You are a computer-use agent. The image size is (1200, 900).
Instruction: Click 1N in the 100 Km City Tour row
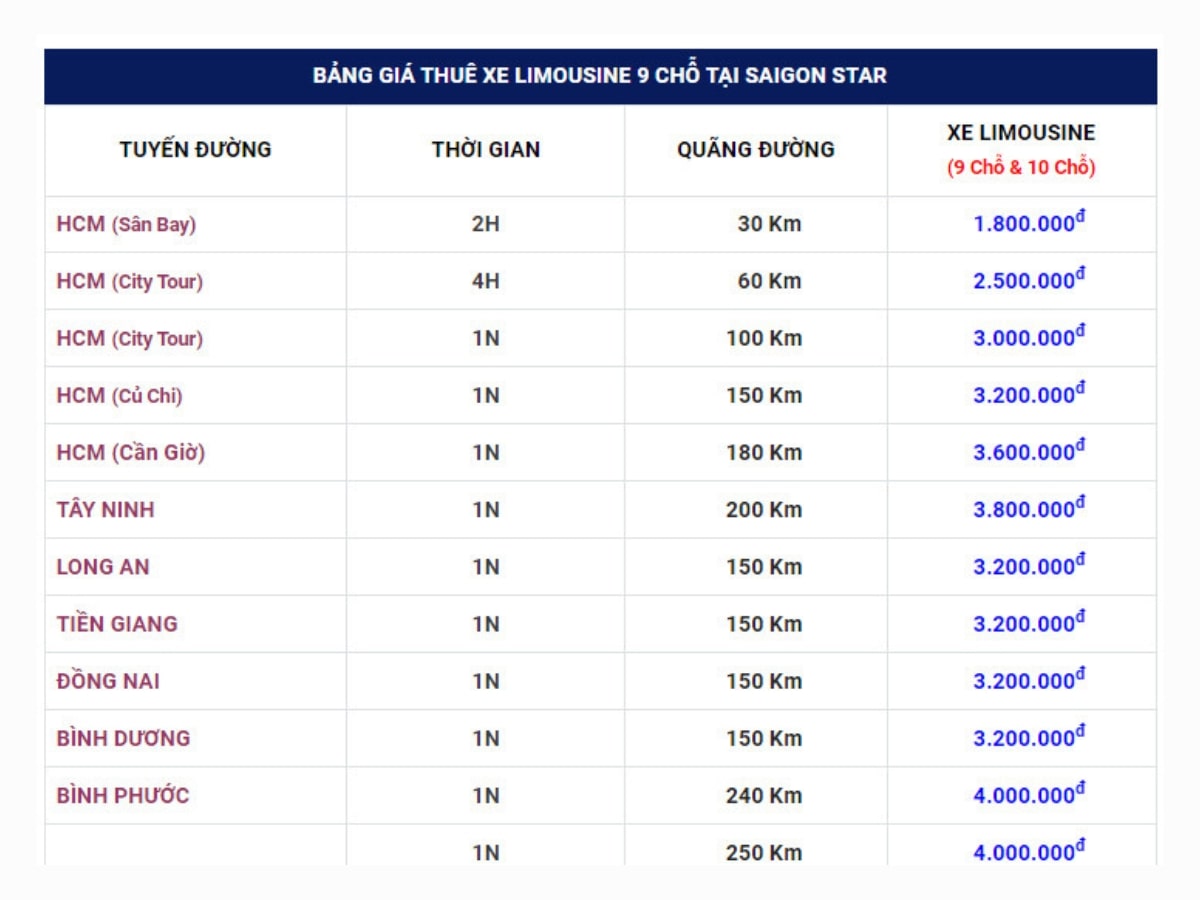[x=486, y=339]
